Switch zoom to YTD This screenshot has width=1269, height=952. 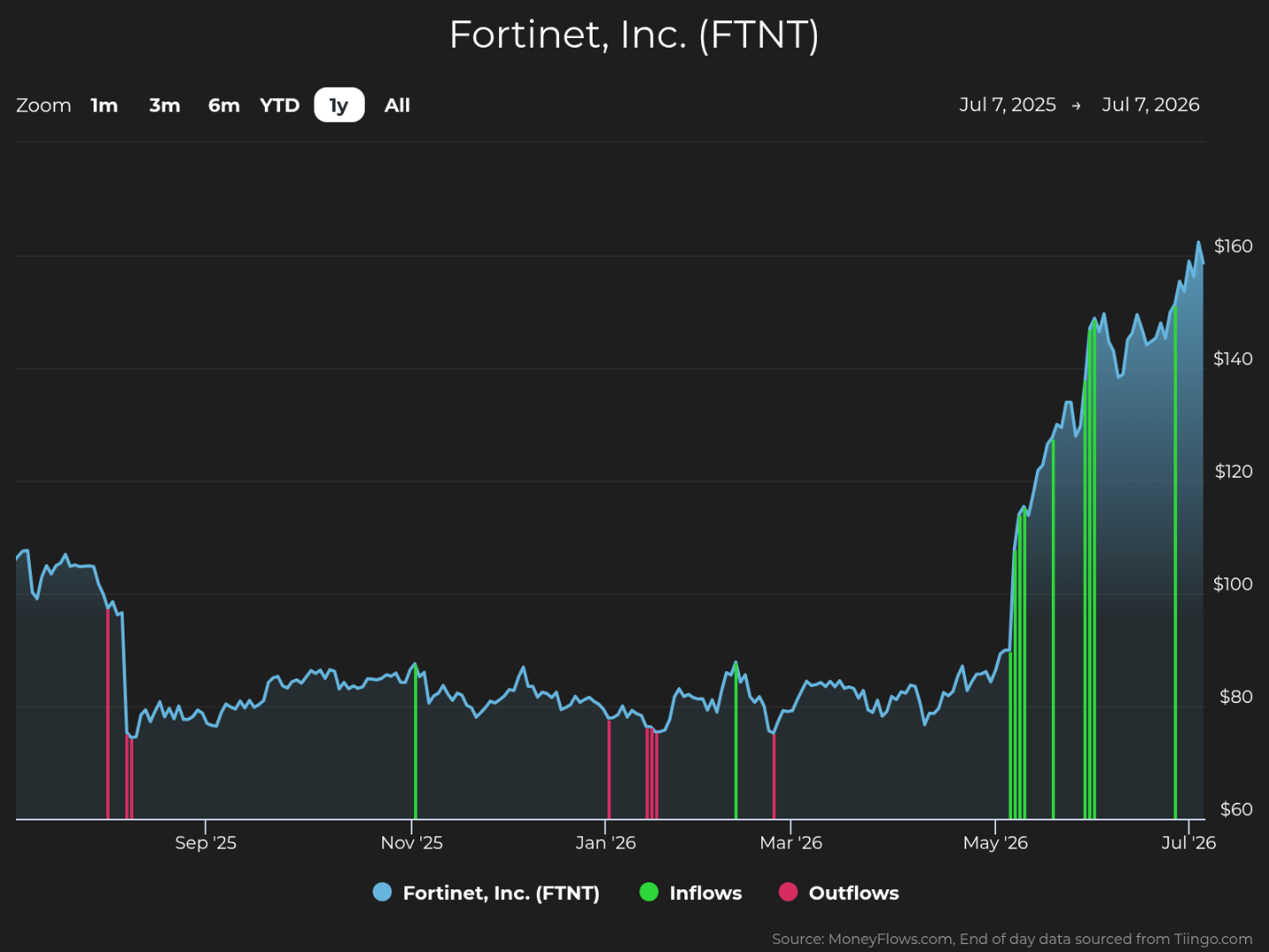(280, 105)
